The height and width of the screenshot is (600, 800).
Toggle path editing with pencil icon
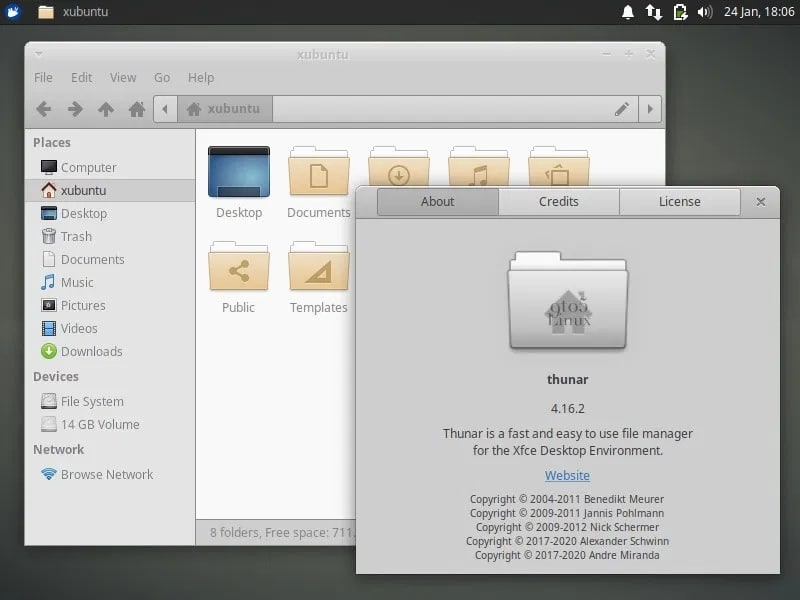(622, 109)
